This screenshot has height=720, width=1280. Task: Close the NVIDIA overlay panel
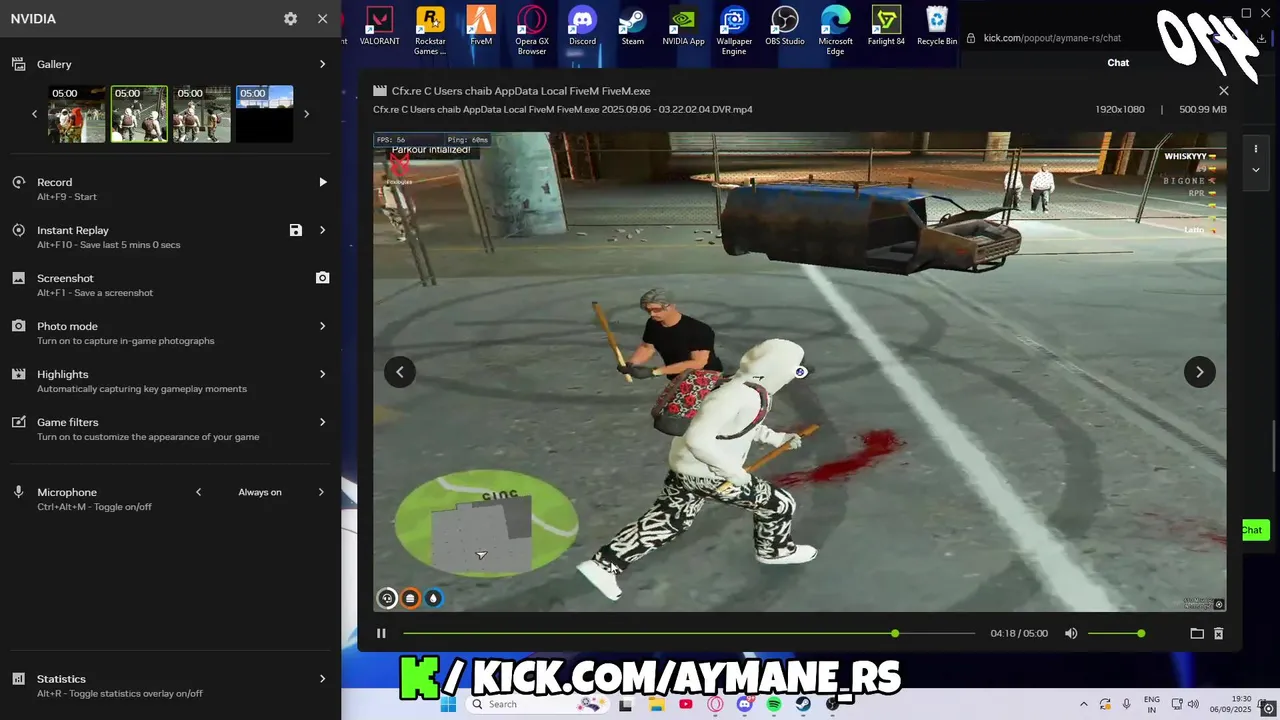click(322, 19)
